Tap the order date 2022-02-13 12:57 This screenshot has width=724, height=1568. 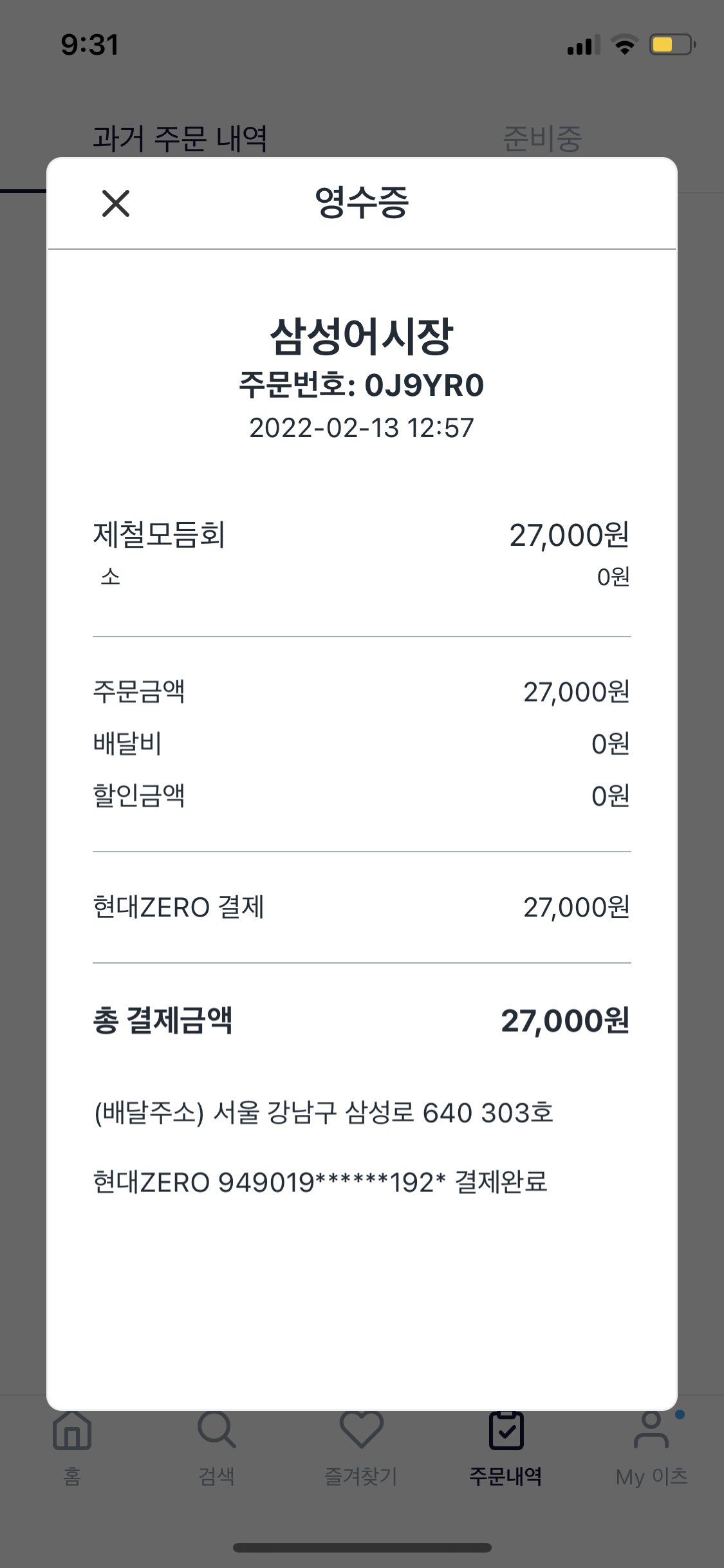point(362,428)
